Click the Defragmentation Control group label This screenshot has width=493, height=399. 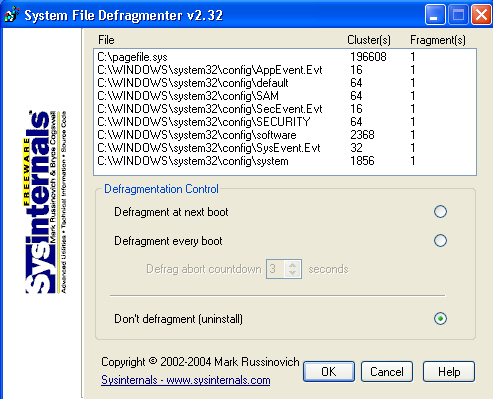tap(161, 189)
